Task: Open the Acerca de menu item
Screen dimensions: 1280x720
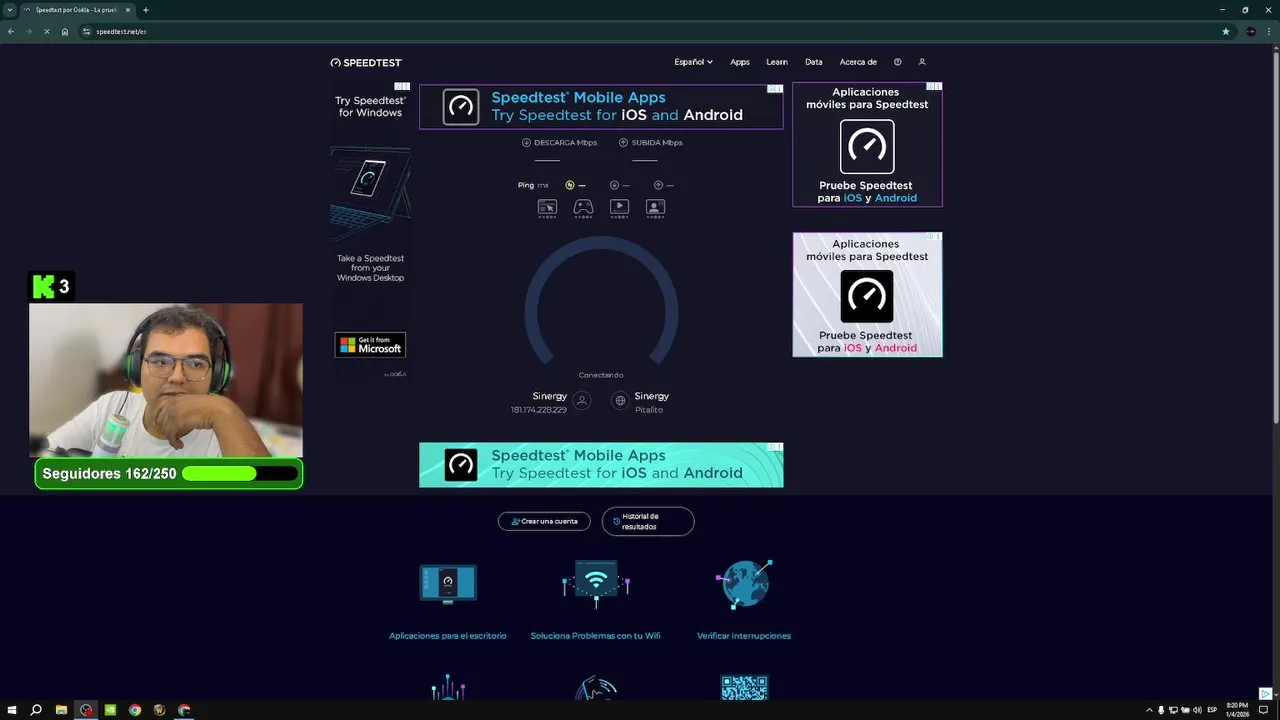Action: [858, 62]
